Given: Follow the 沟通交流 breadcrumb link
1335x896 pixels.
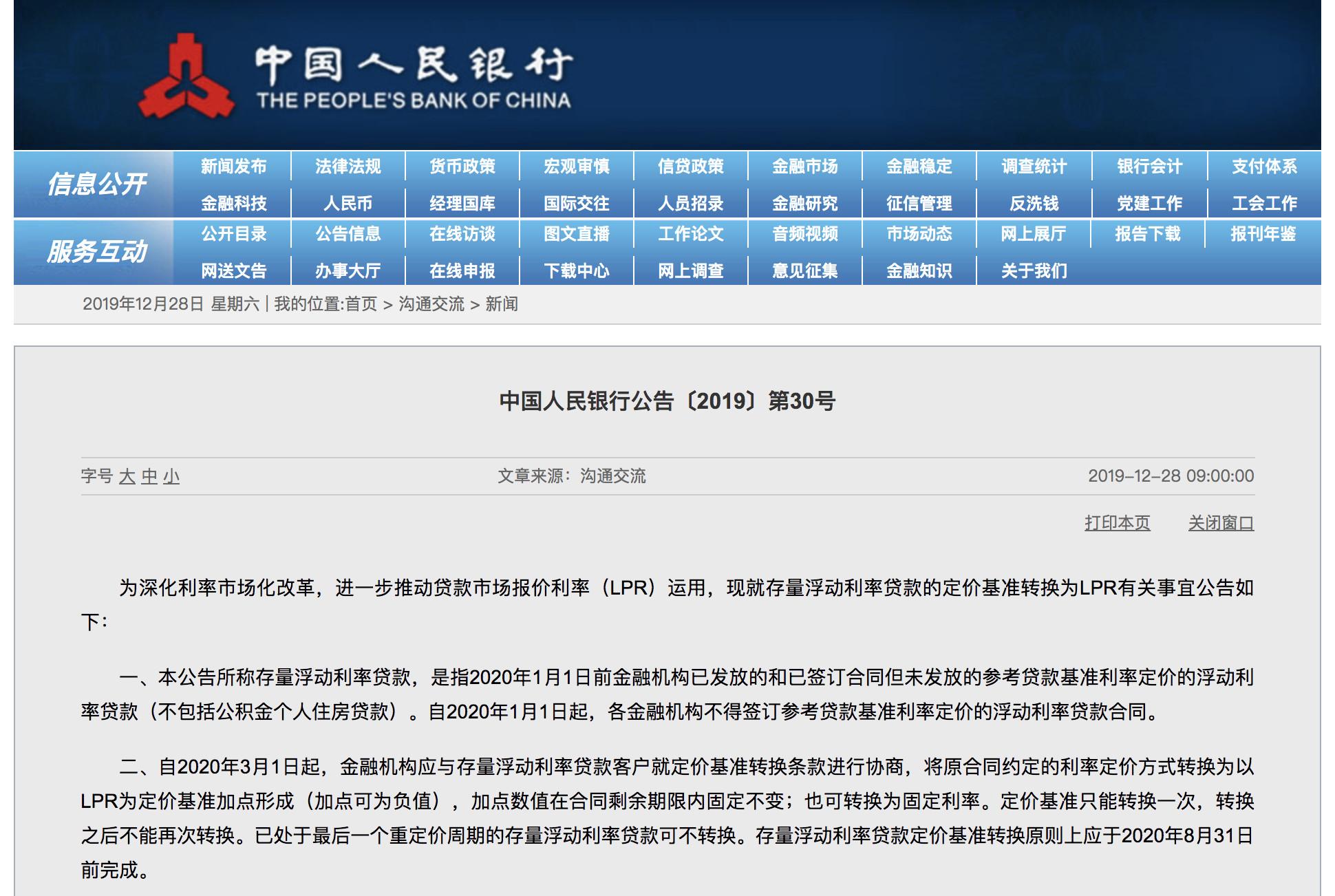Looking at the screenshot, I should pos(431,304).
